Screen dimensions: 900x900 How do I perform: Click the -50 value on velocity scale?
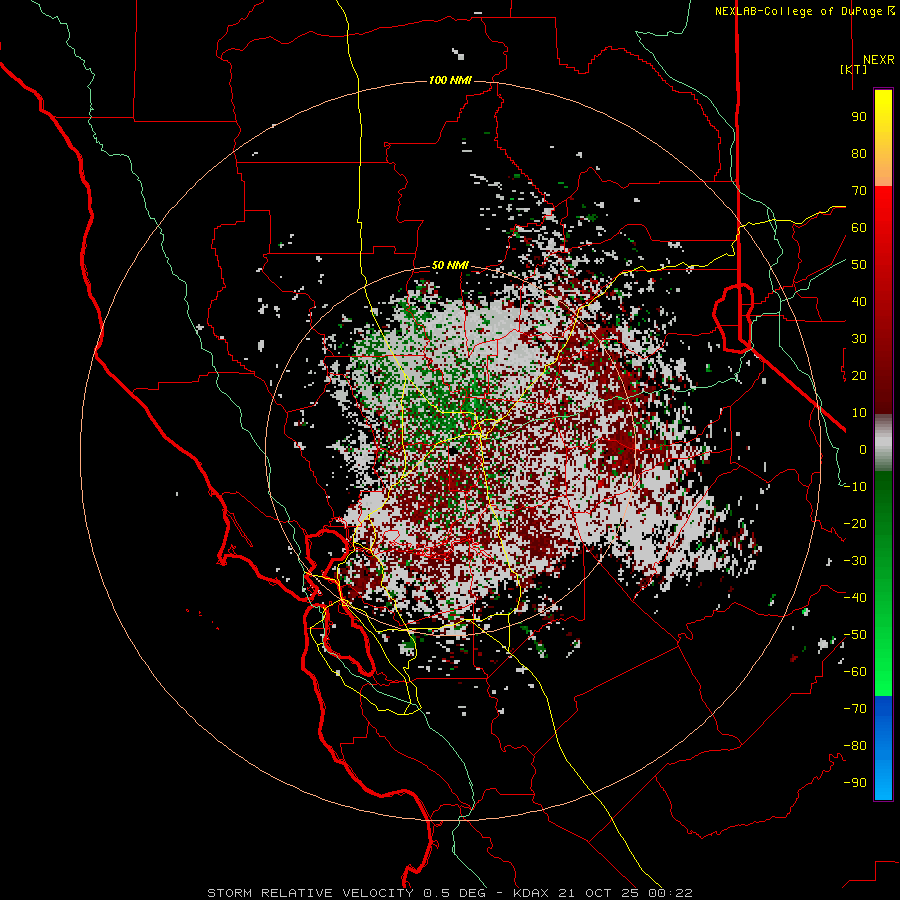pos(855,635)
